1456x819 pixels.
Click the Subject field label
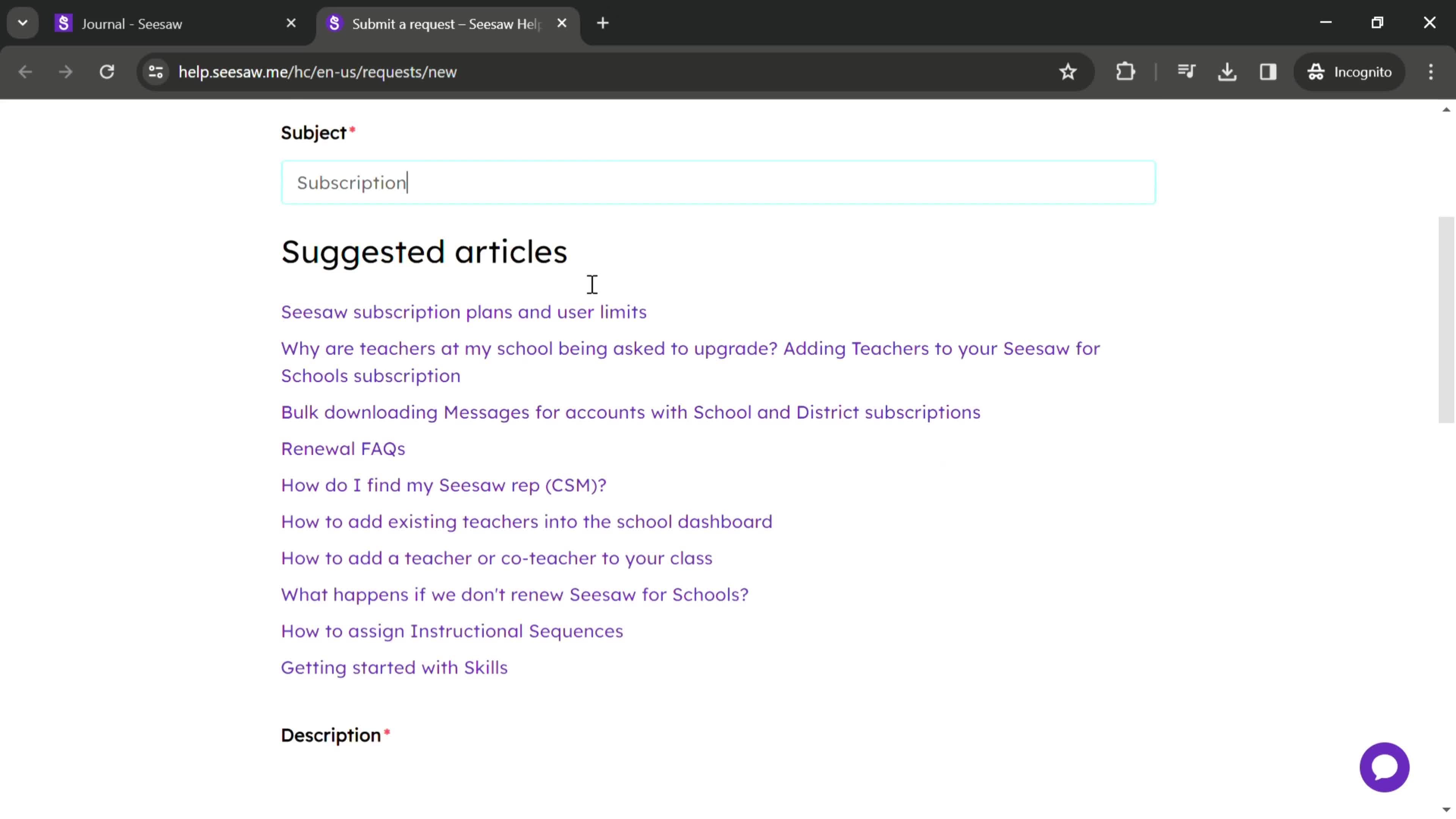314,133
